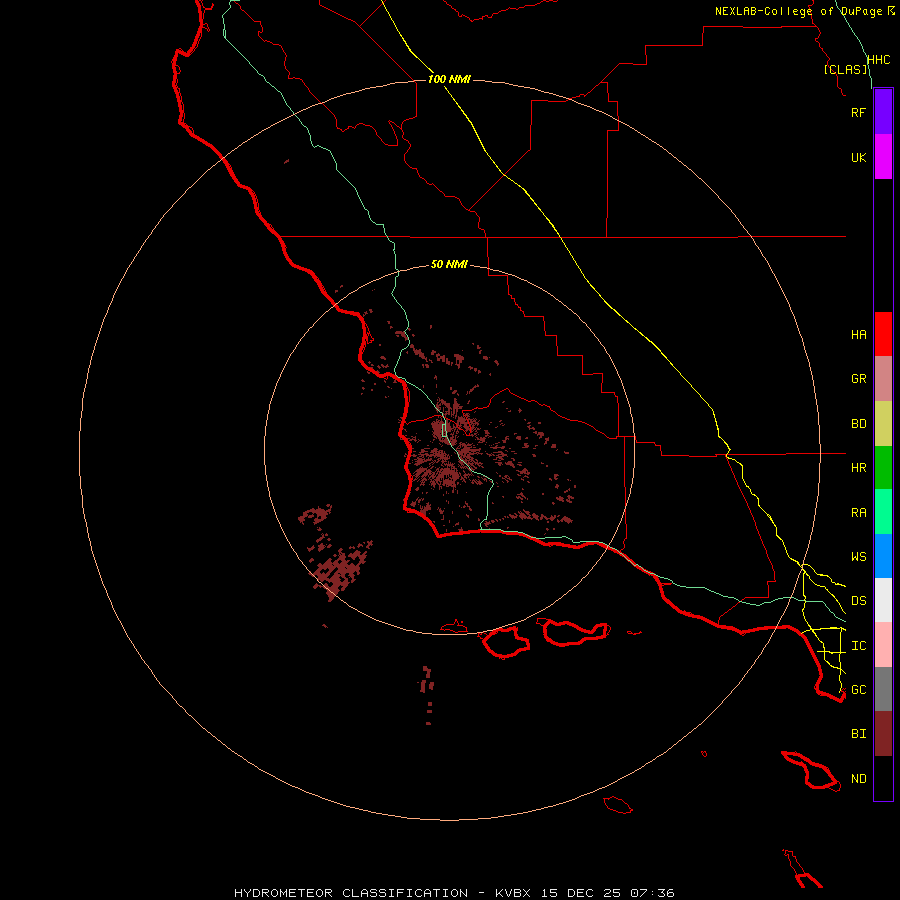This screenshot has height=900, width=900.
Task: Click the KVBX radar station identifier
Action: 513,893
